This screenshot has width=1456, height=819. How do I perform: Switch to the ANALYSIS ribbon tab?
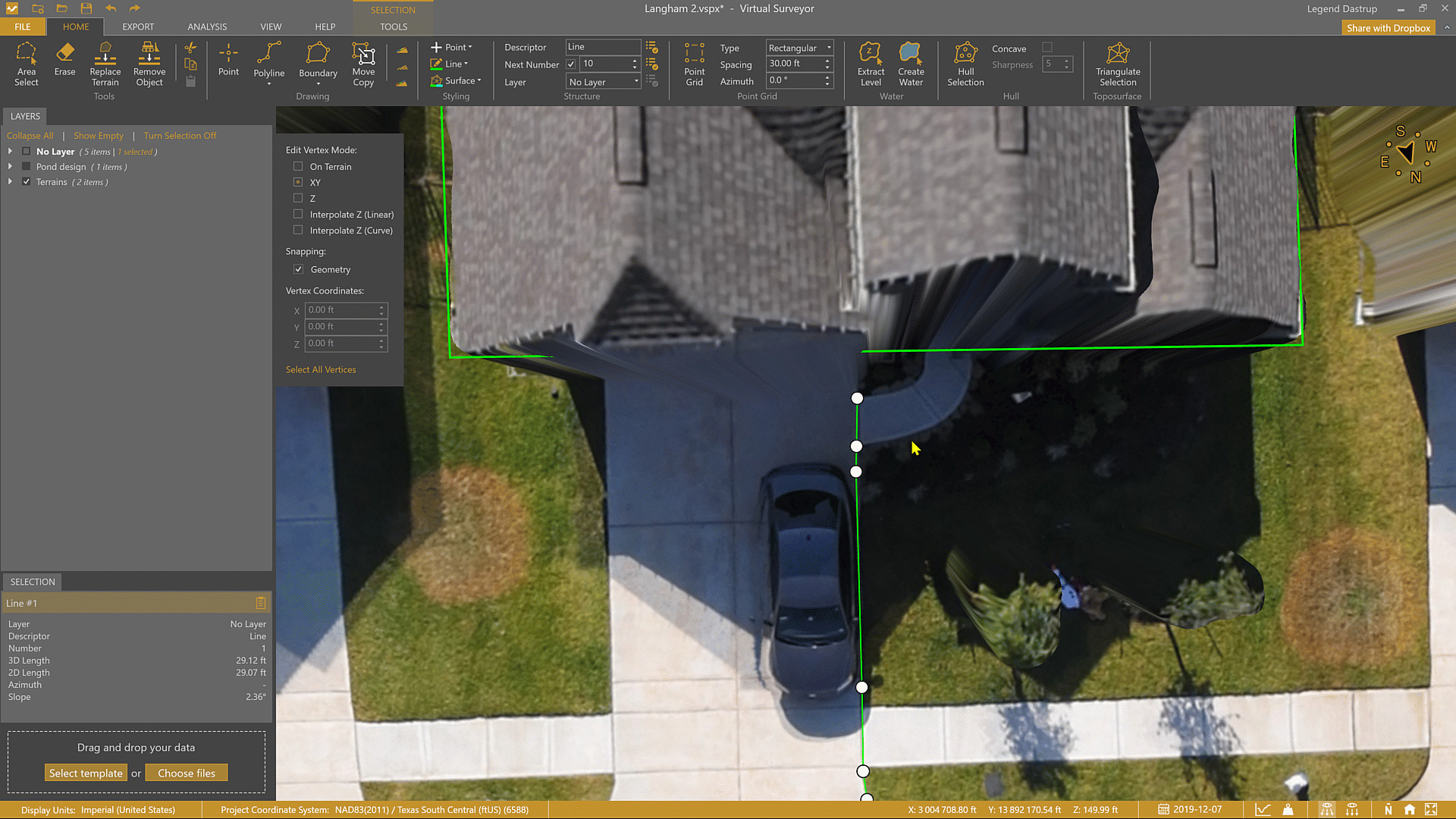(x=207, y=27)
